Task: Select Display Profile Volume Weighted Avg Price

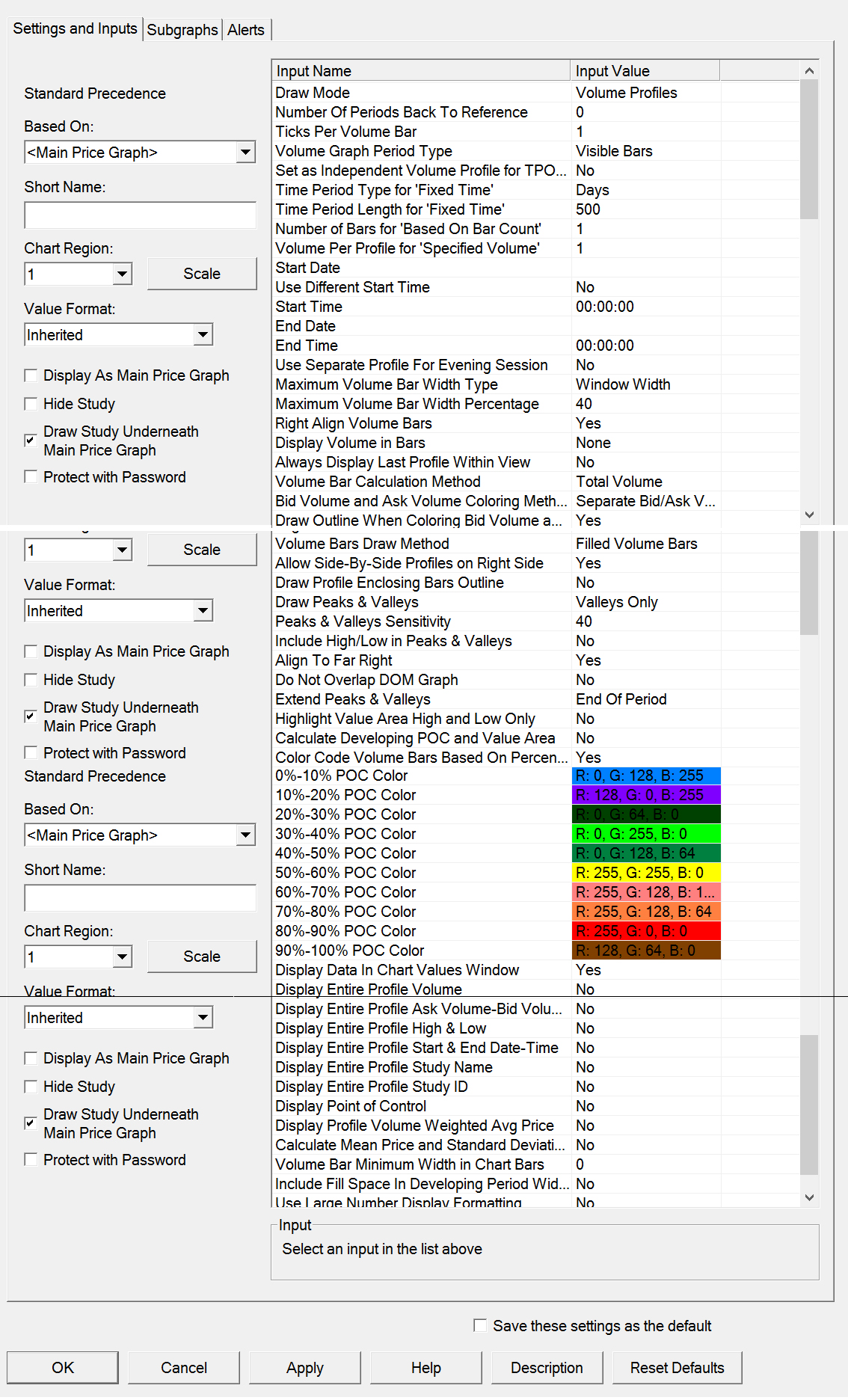Action: tap(535, 1126)
